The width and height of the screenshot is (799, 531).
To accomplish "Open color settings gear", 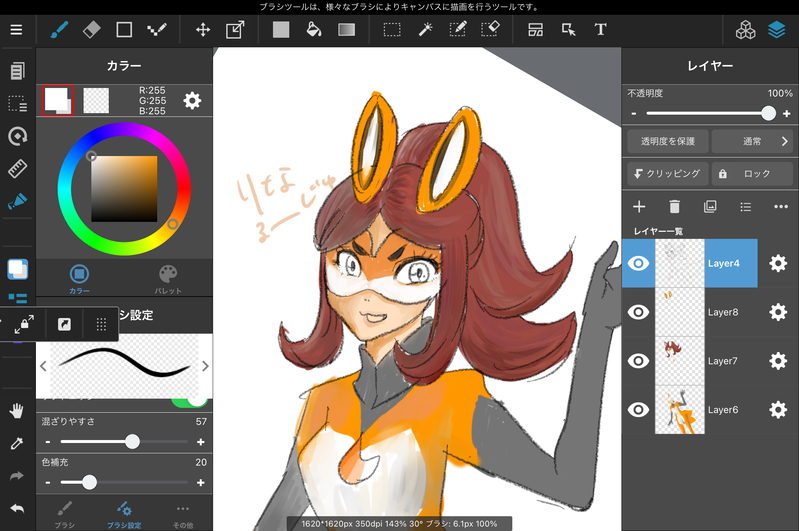I will (192, 100).
